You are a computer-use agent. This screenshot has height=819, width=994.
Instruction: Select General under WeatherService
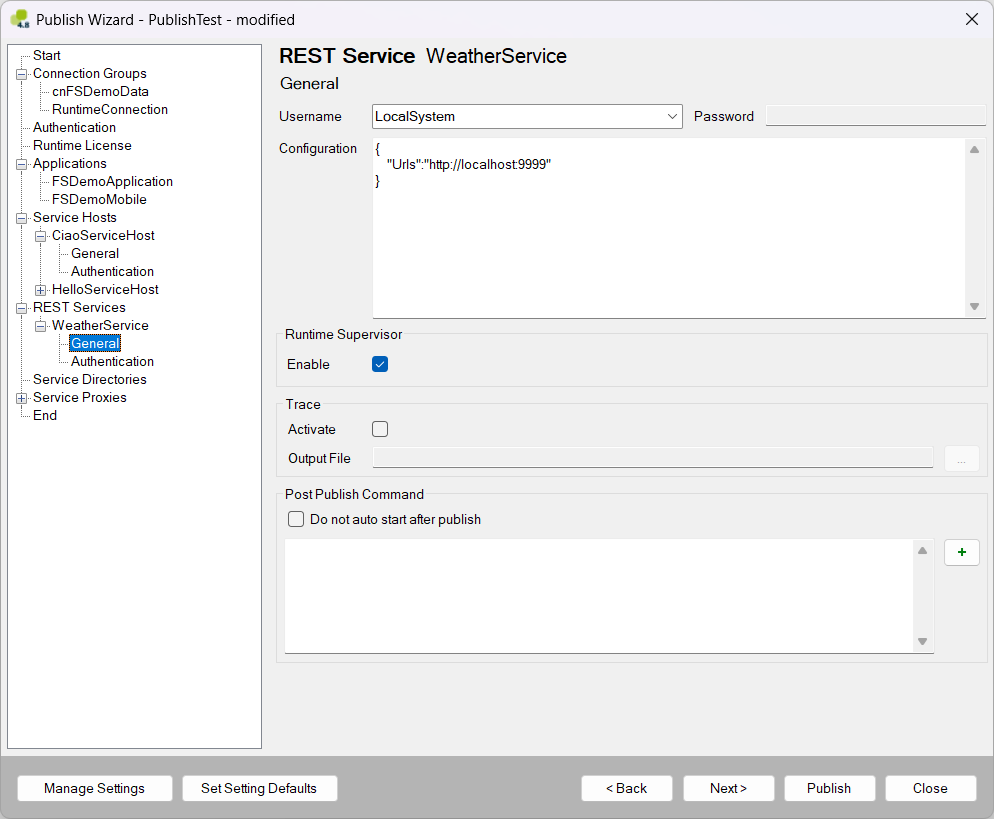point(95,343)
